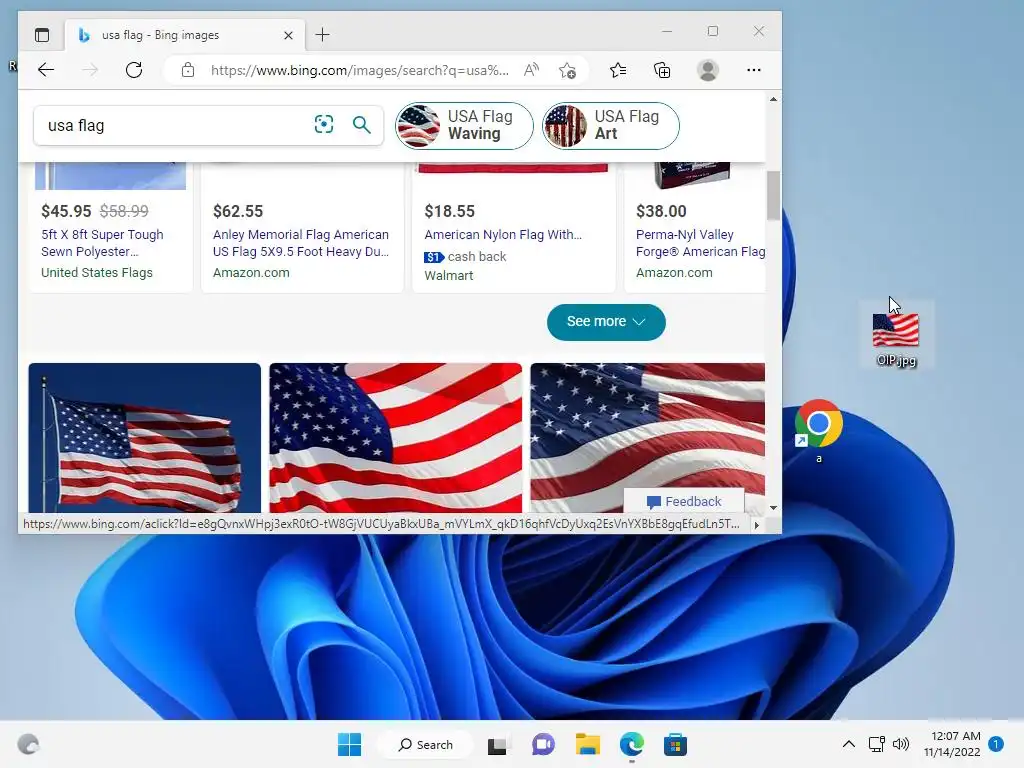Click the vertical scrollbar thumb

pyautogui.click(x=773, y=195)
